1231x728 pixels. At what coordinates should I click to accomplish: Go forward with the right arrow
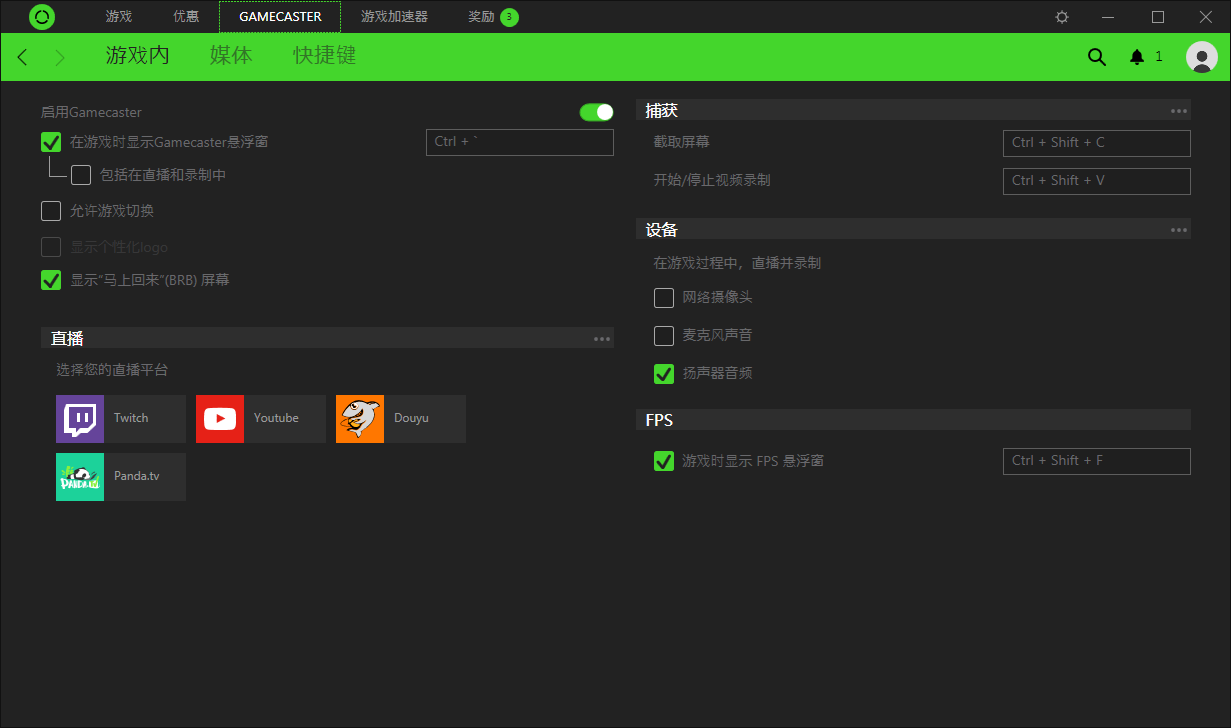[59, 58]
